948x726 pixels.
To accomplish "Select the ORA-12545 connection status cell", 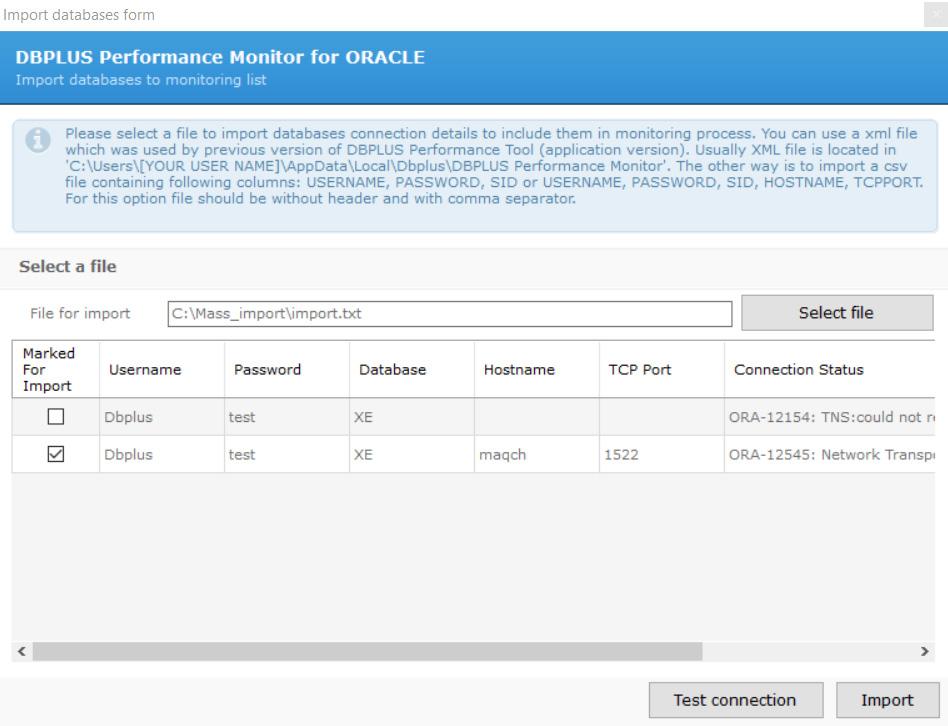I will [830, 455].
